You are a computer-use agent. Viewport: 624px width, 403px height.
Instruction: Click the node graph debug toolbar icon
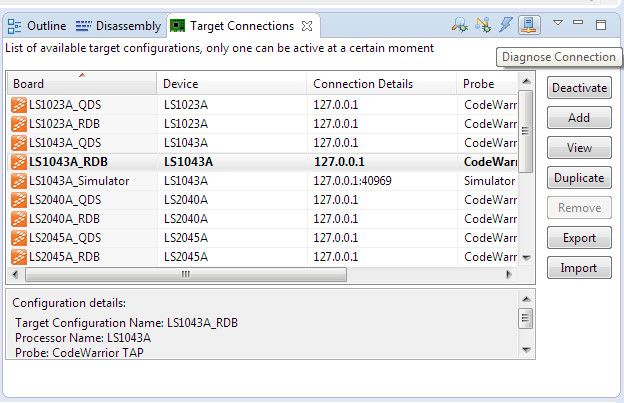484,25
